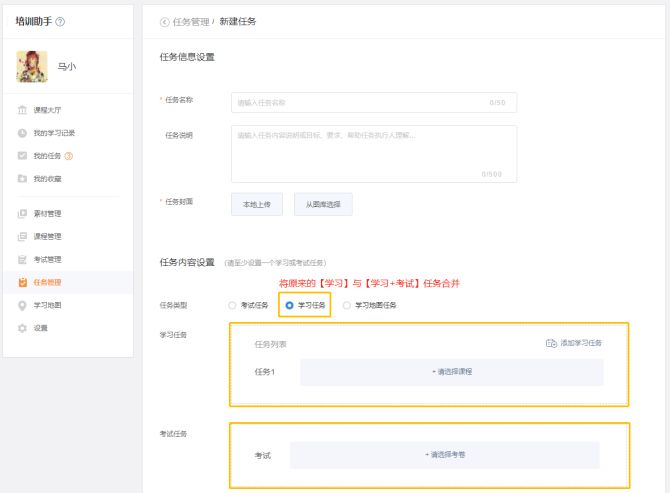The width and height of the screenshot is (670, 493).
Task: Click 添加学习任务 to add a task
Action: 574,343
